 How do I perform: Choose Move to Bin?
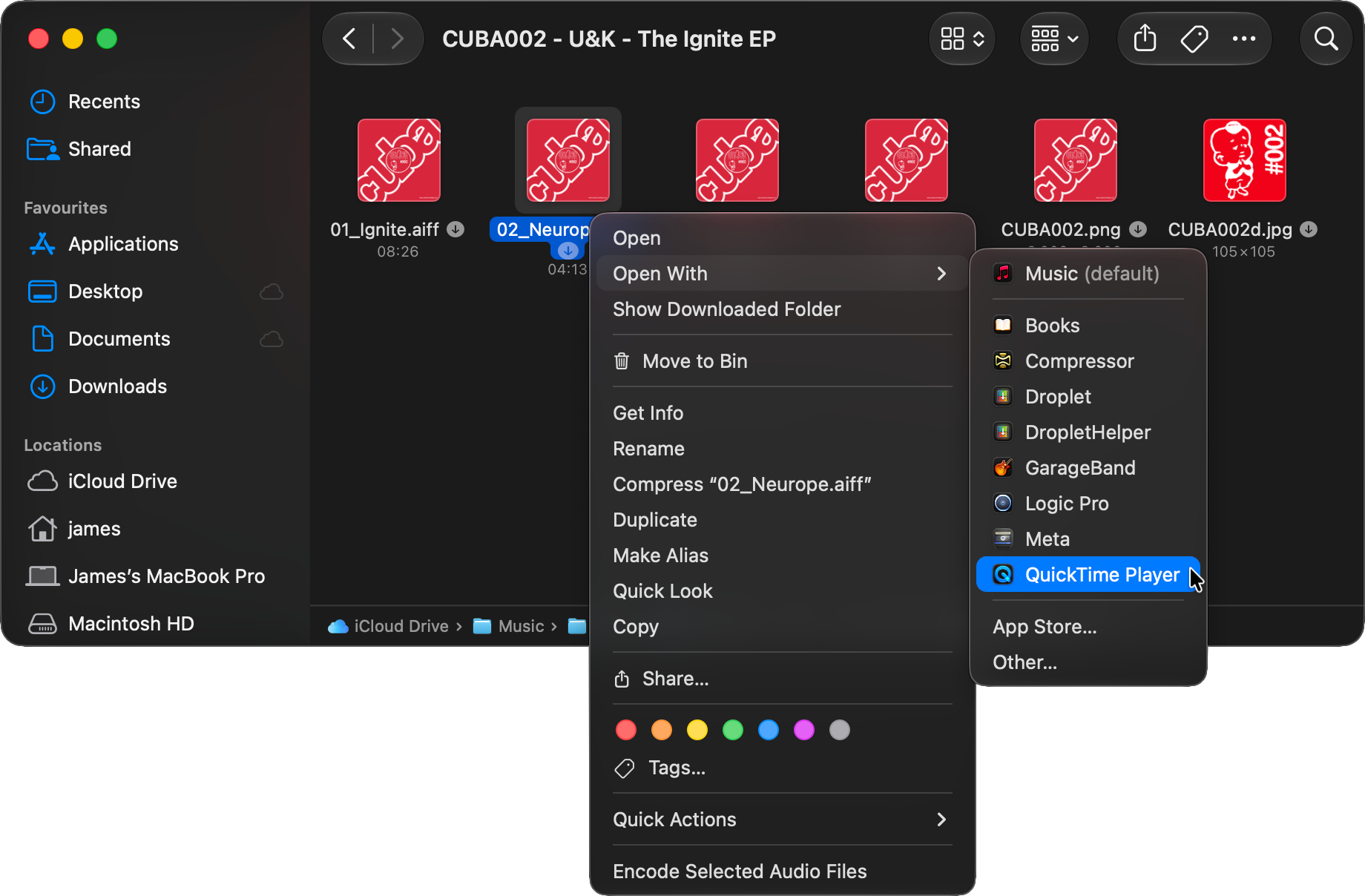pos(782,361)
